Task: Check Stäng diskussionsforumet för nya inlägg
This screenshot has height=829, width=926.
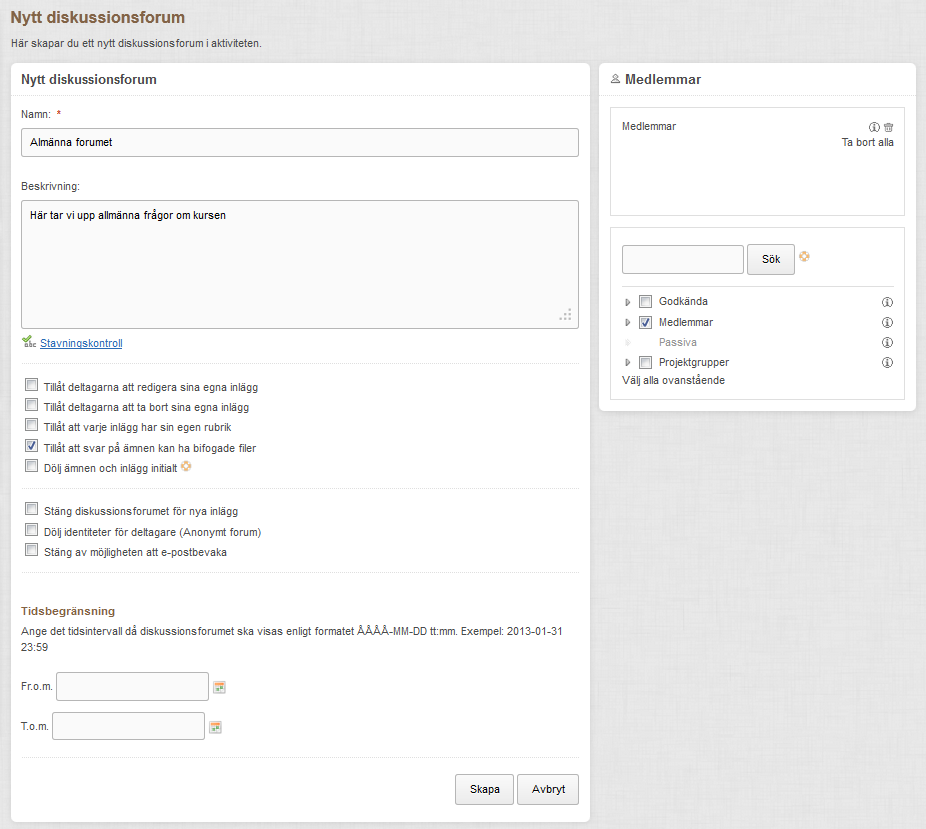Action: click(x=32, y=509)
